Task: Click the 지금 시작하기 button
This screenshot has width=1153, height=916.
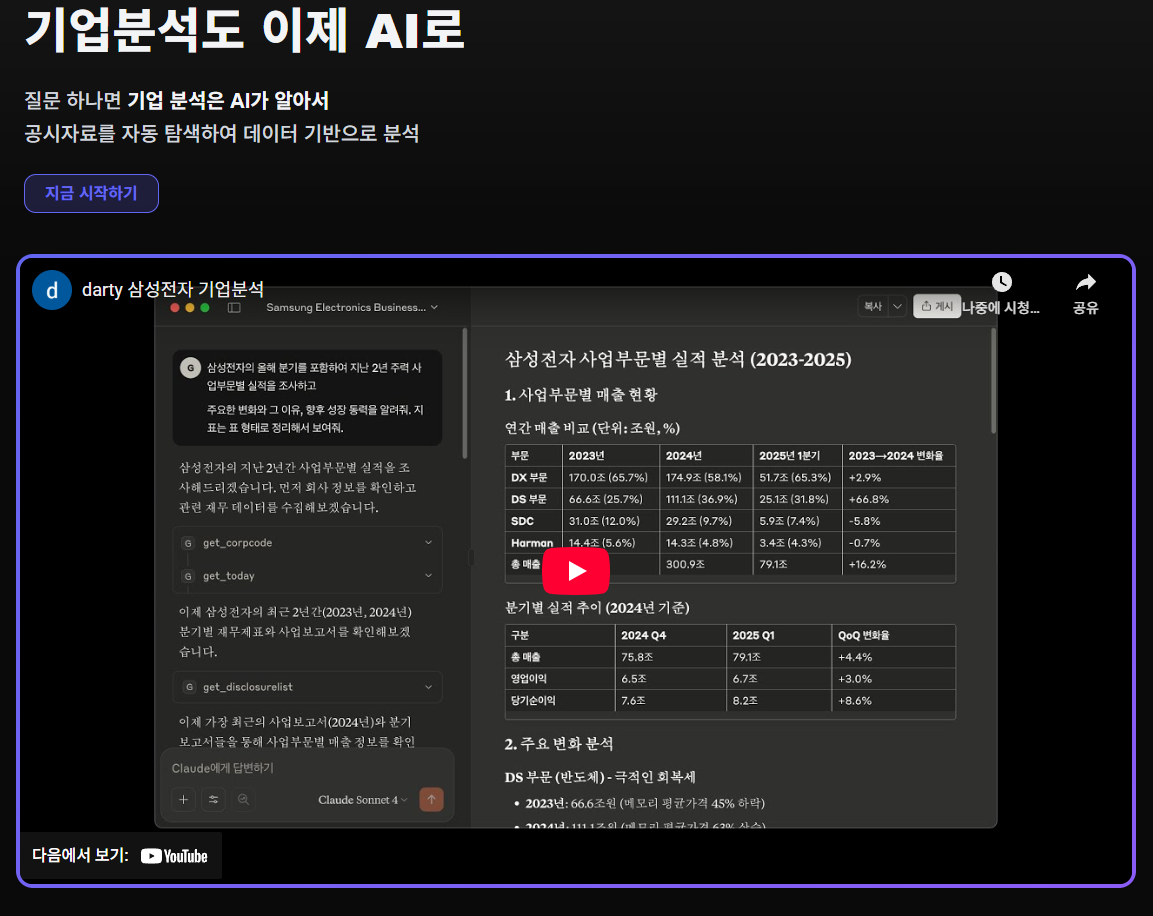Action: (91, 193)
